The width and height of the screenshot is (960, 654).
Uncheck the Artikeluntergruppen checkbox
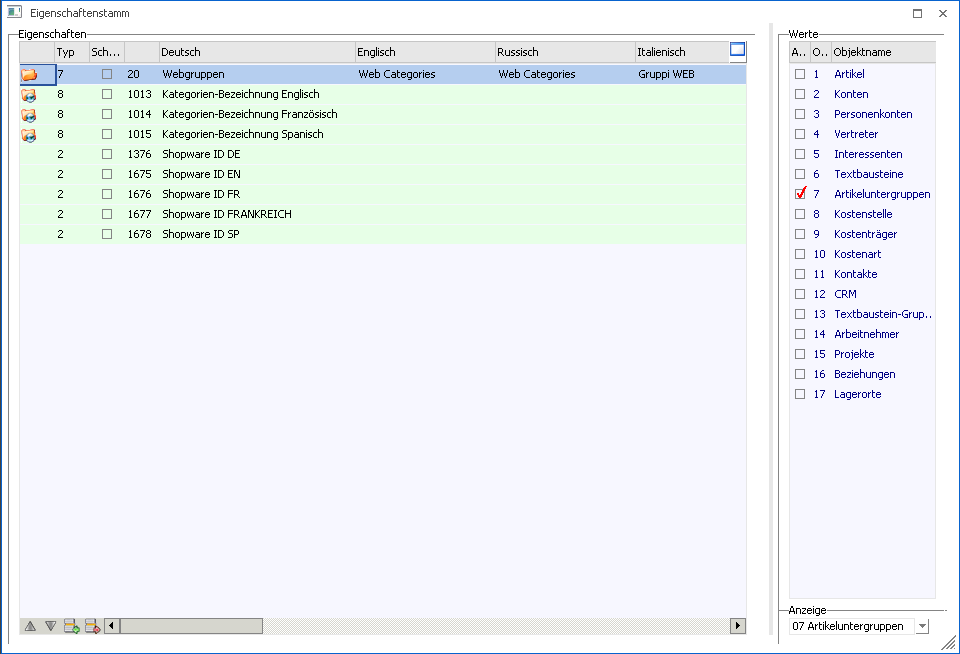point(800,194)
